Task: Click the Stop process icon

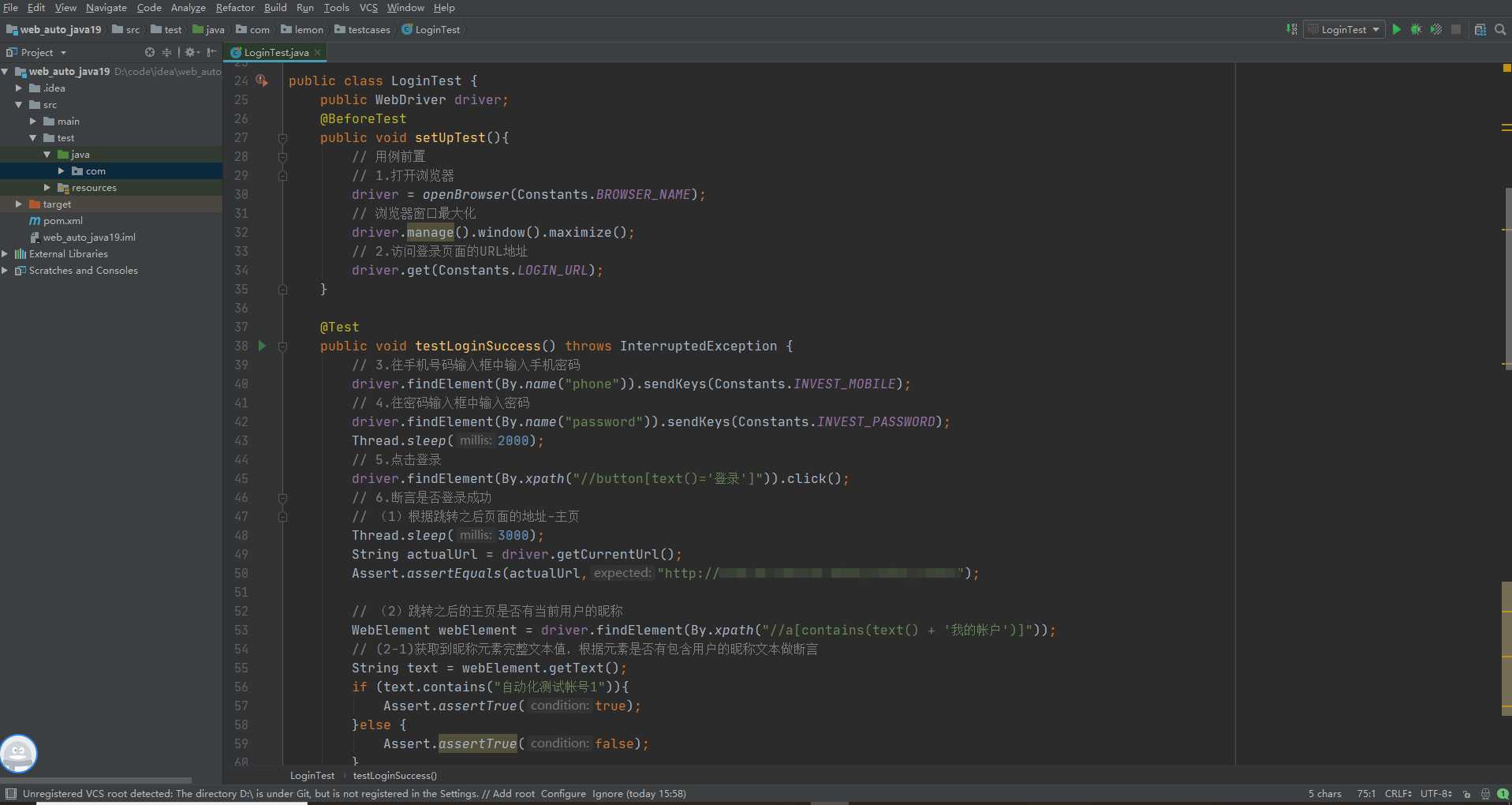Action: click(1456, 29)
